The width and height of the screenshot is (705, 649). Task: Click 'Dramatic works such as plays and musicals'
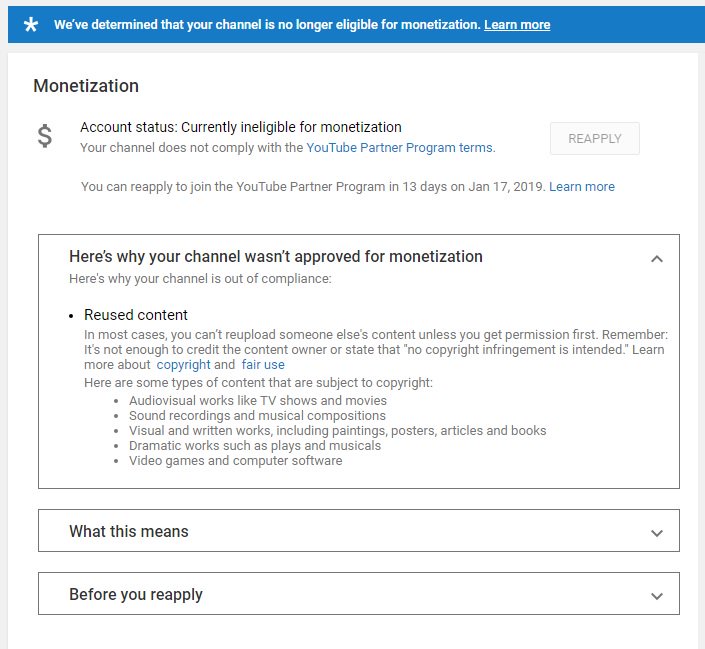255,446
